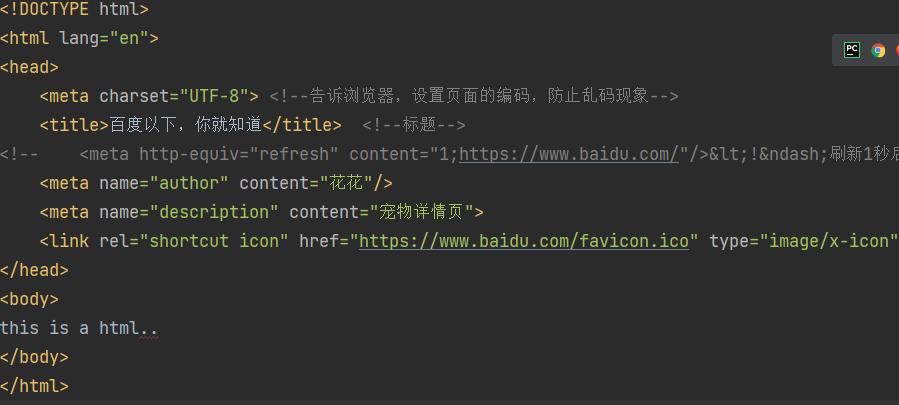Click the baidu.com refresh URL link
This screenshot has width=899, height=405.
point(569,154)
